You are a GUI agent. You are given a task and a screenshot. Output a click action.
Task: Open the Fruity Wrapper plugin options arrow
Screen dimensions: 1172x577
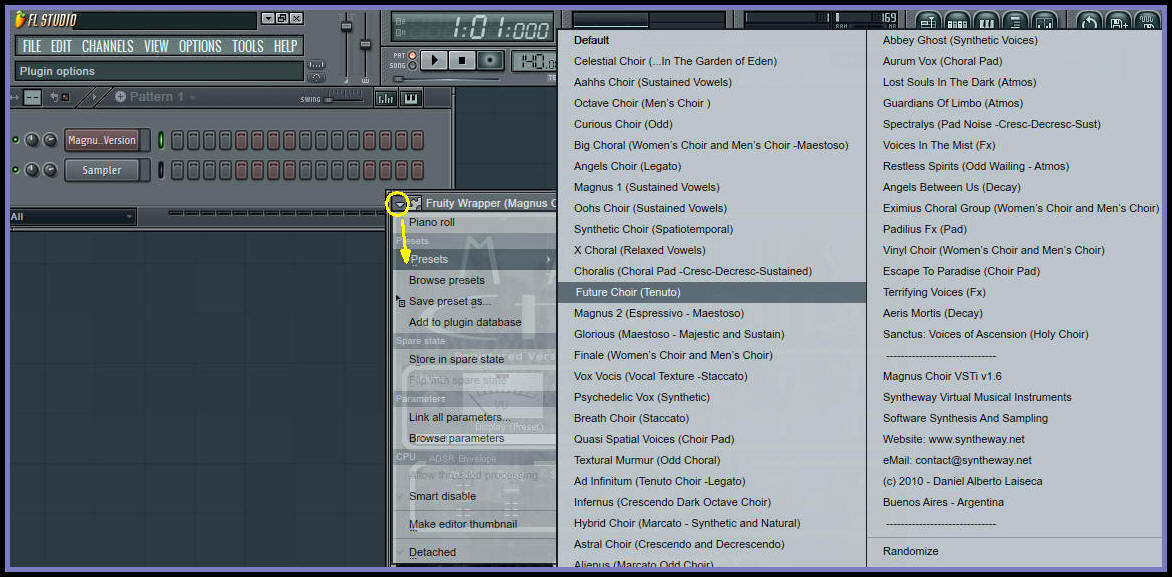click(400, 203)
